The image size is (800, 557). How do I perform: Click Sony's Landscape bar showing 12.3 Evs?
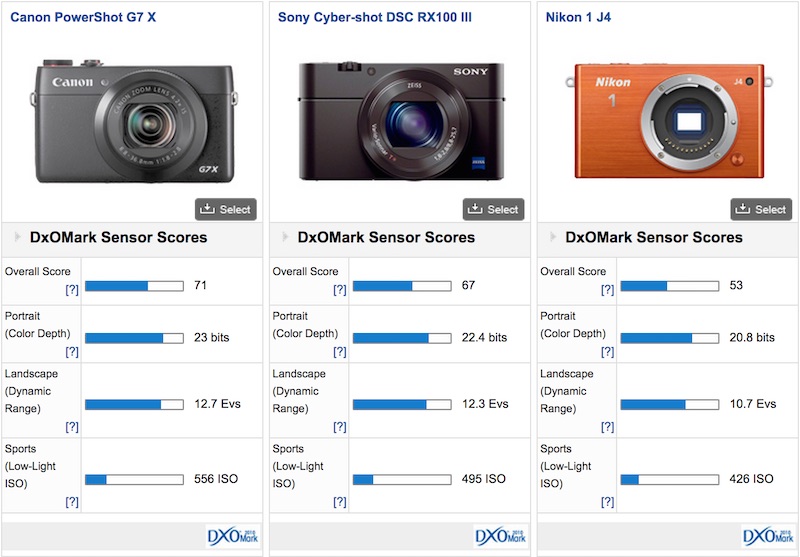(x=402, y=404)
